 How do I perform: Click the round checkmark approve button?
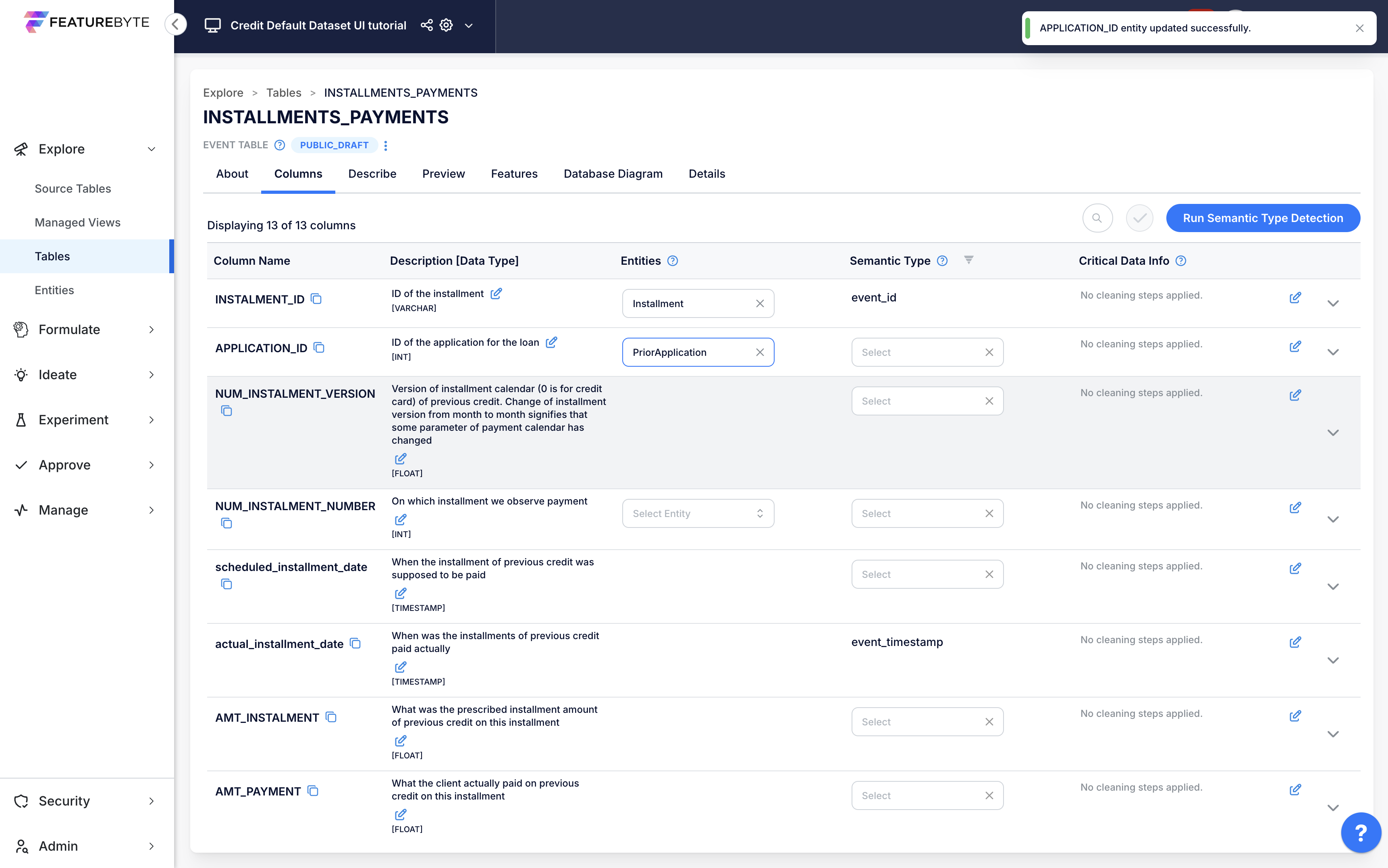(1139, 218)
